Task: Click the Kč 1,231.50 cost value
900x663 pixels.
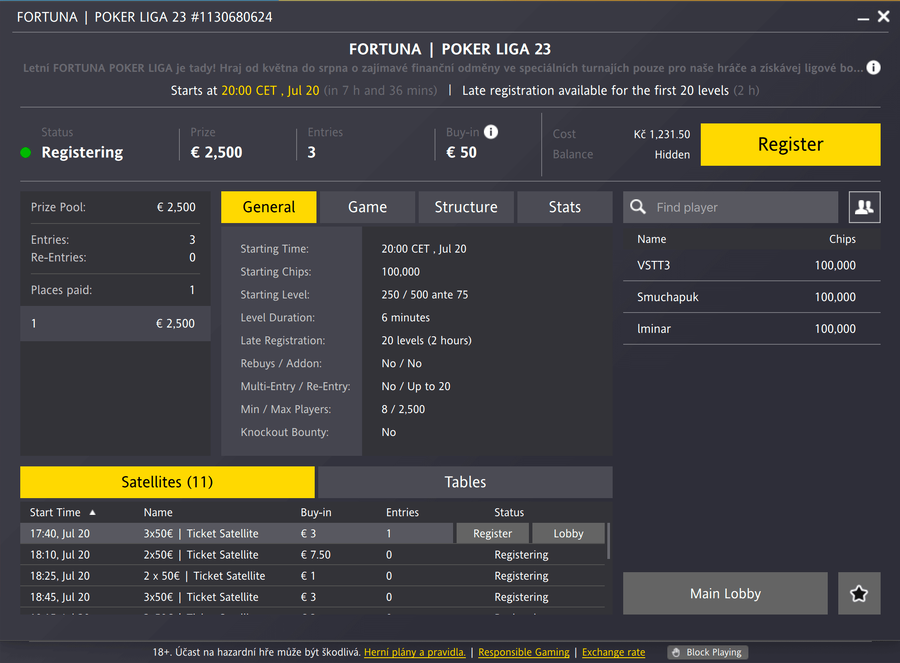Action: pyautogui.click(x=662, y=134)
